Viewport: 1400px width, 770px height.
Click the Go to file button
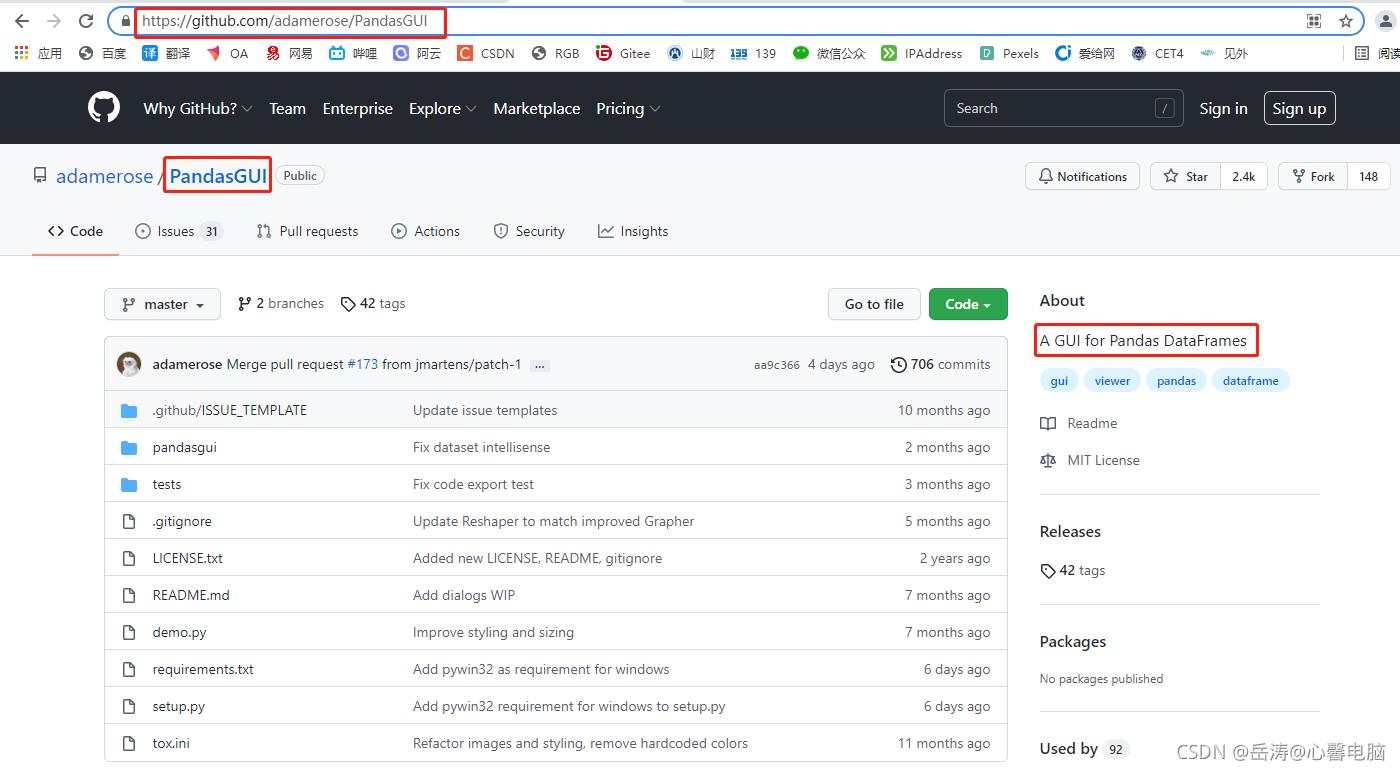tap(874, 304)
